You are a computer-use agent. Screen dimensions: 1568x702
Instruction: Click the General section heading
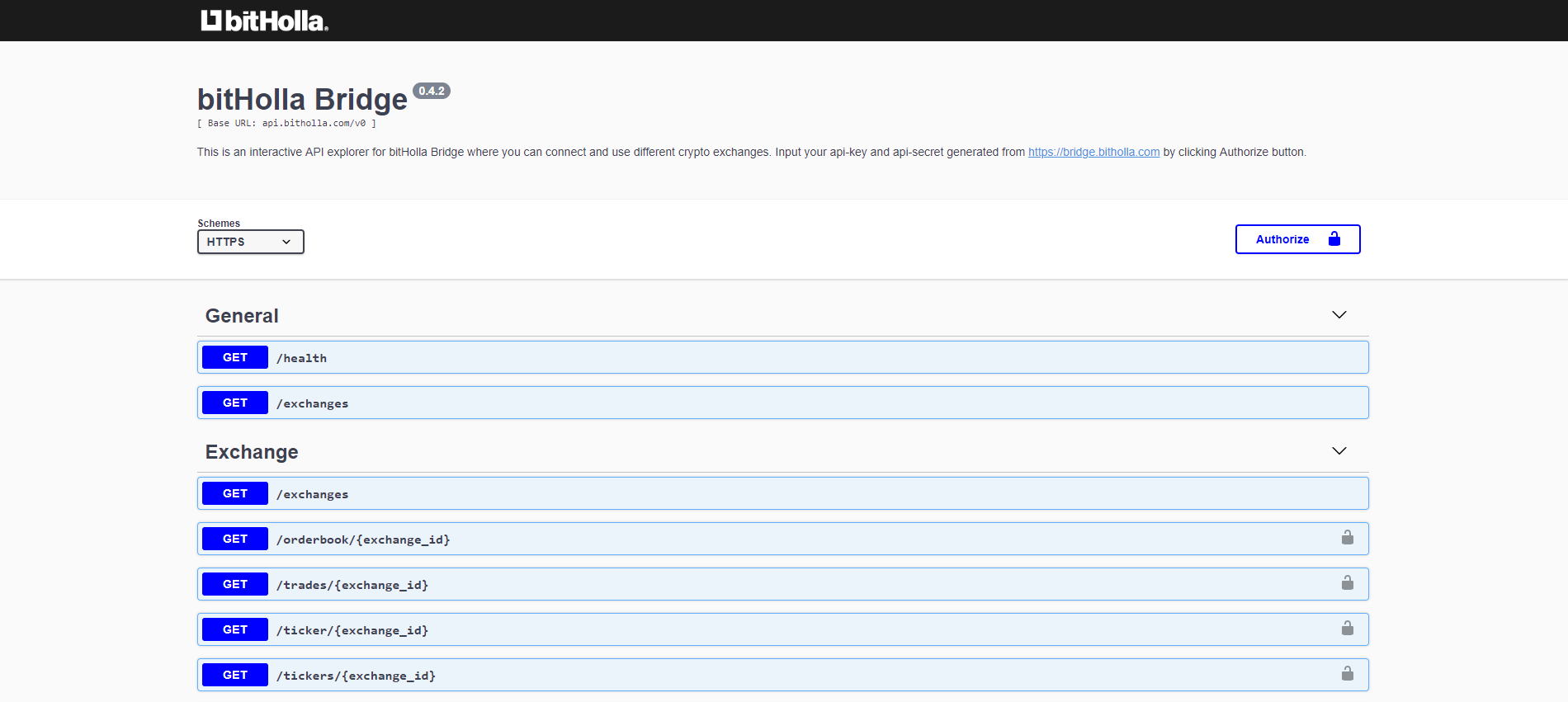click(242, 316)
